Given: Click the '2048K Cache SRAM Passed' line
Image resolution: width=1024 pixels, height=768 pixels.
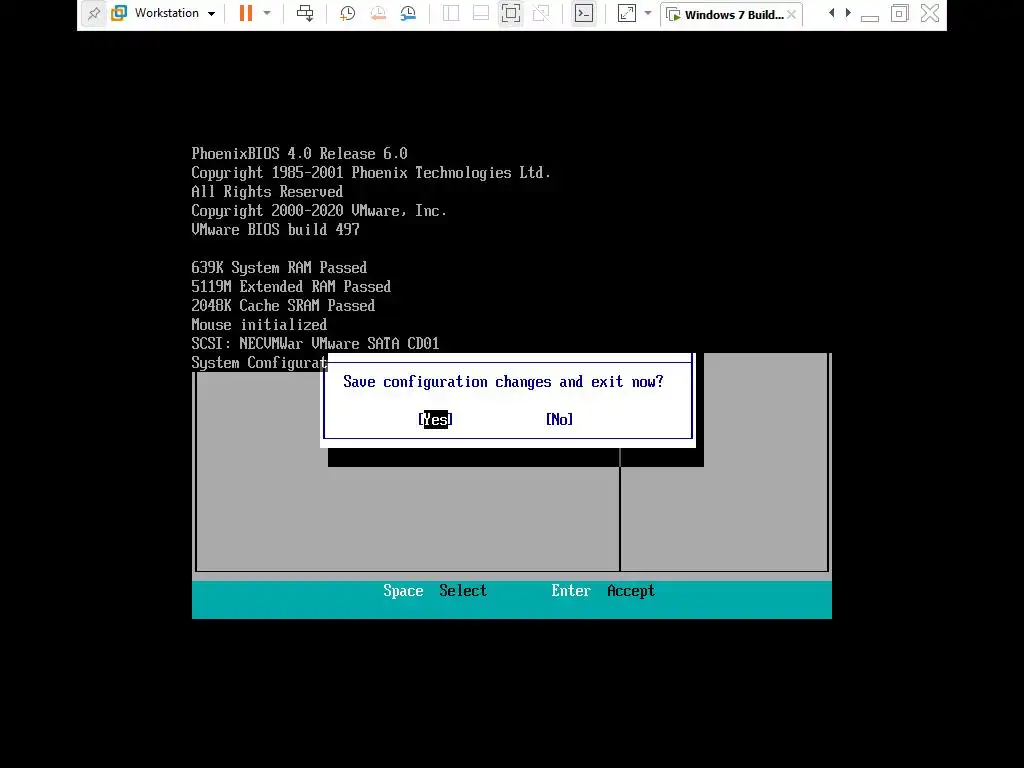Looking at the screenshot, I should (283, 306).
